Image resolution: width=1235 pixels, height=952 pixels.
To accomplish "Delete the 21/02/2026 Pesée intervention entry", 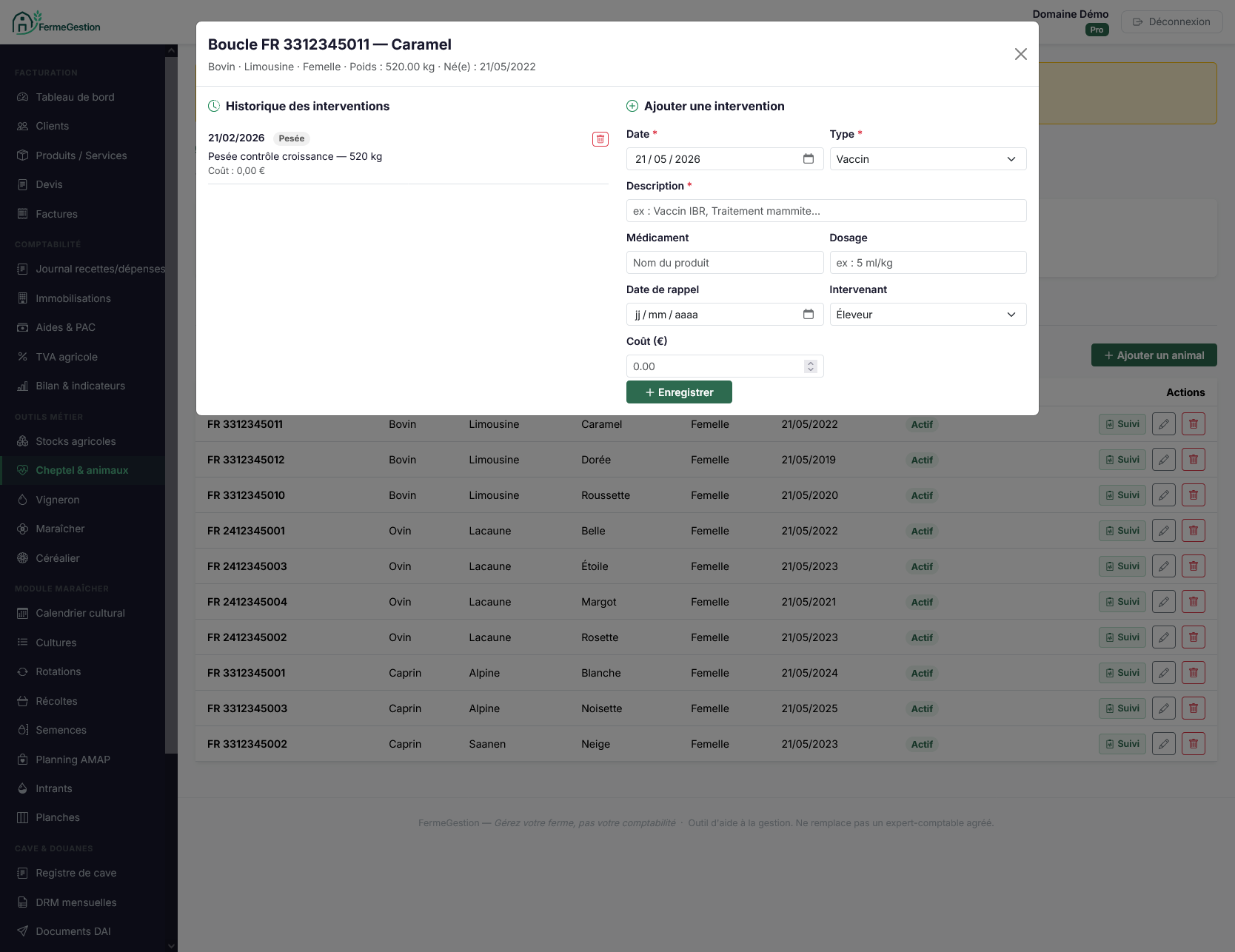I will tap(600, 139).
